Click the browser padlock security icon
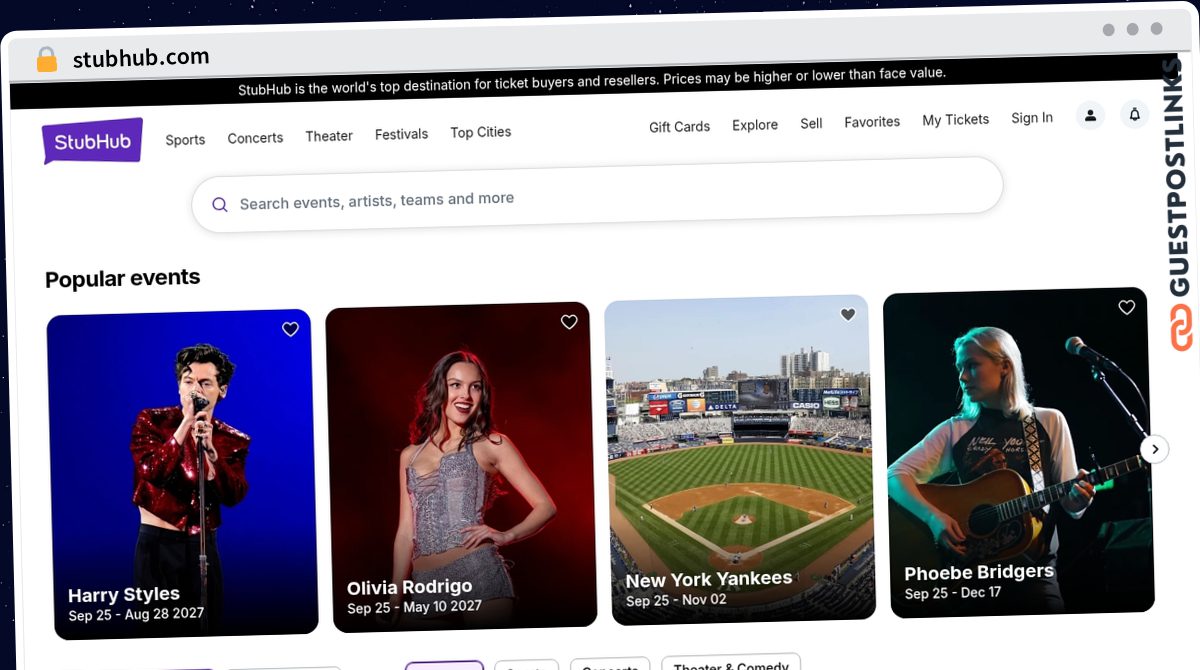Image resolution: width=1200 pixels, height=670 pixels. tap(47, 59)
